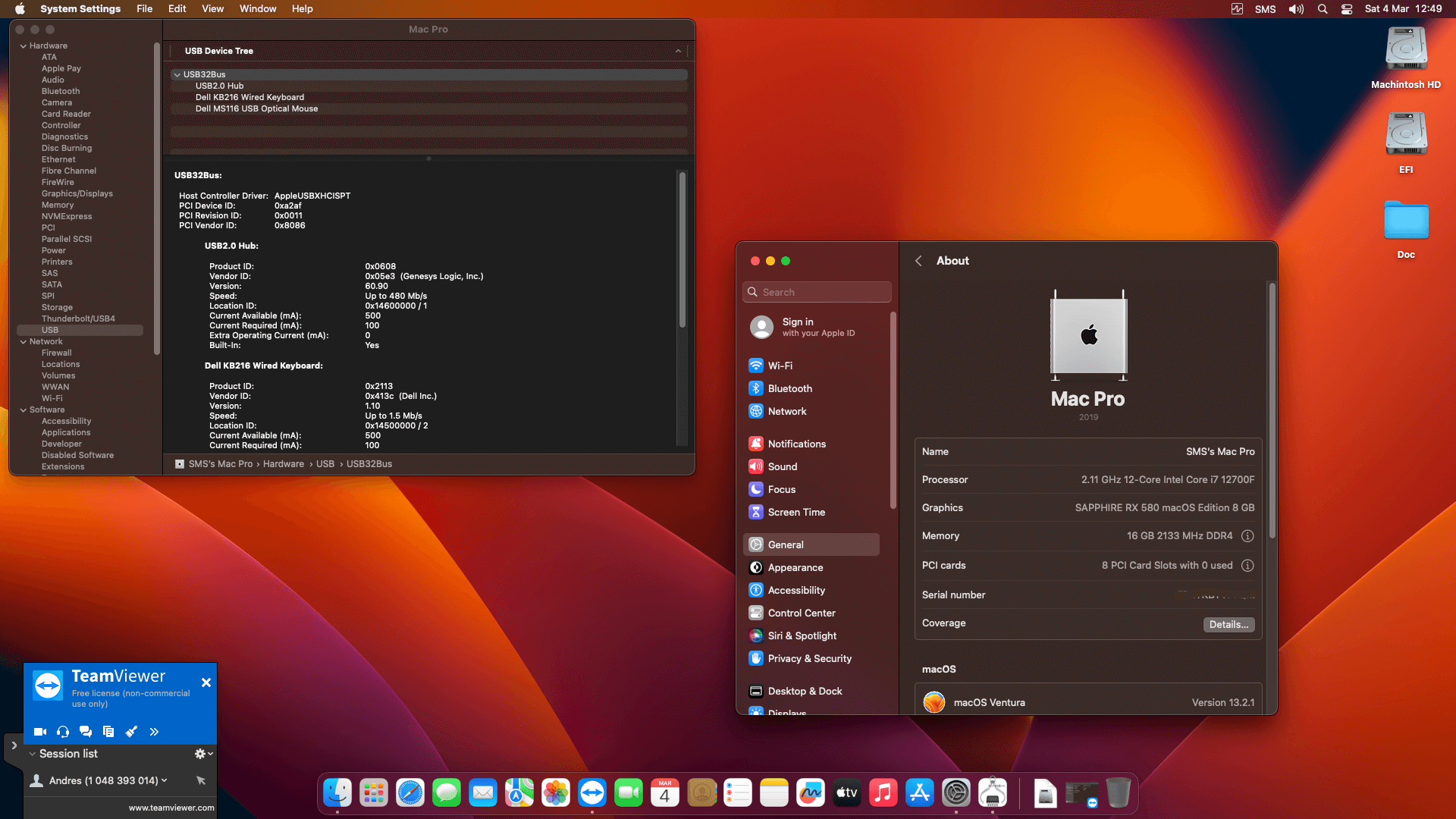Click PCI cards info icon
This screenshot has height=819, width=1456.
[x=1247, y=566]
